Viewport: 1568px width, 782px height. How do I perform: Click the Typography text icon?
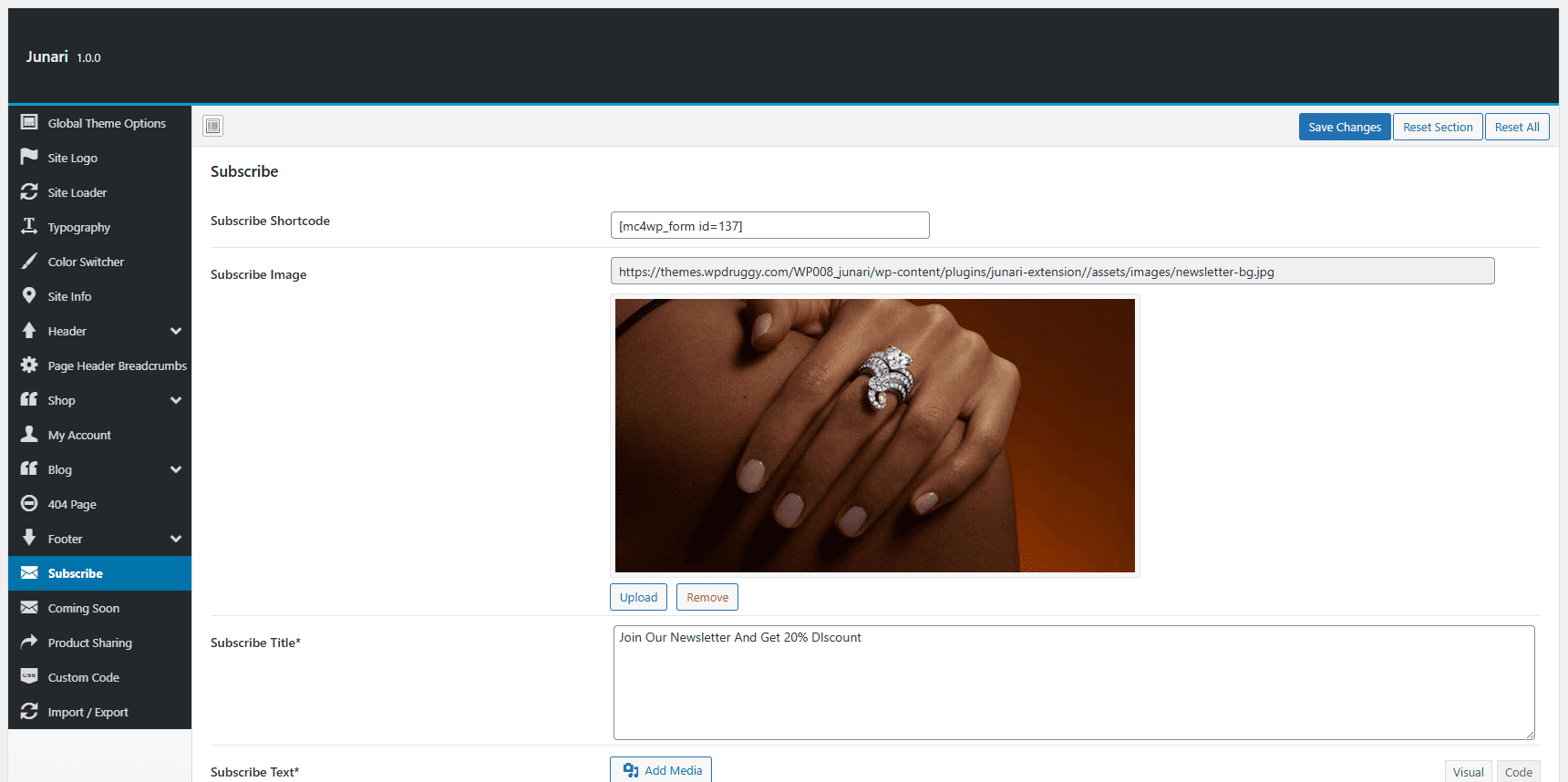point(29,226)
